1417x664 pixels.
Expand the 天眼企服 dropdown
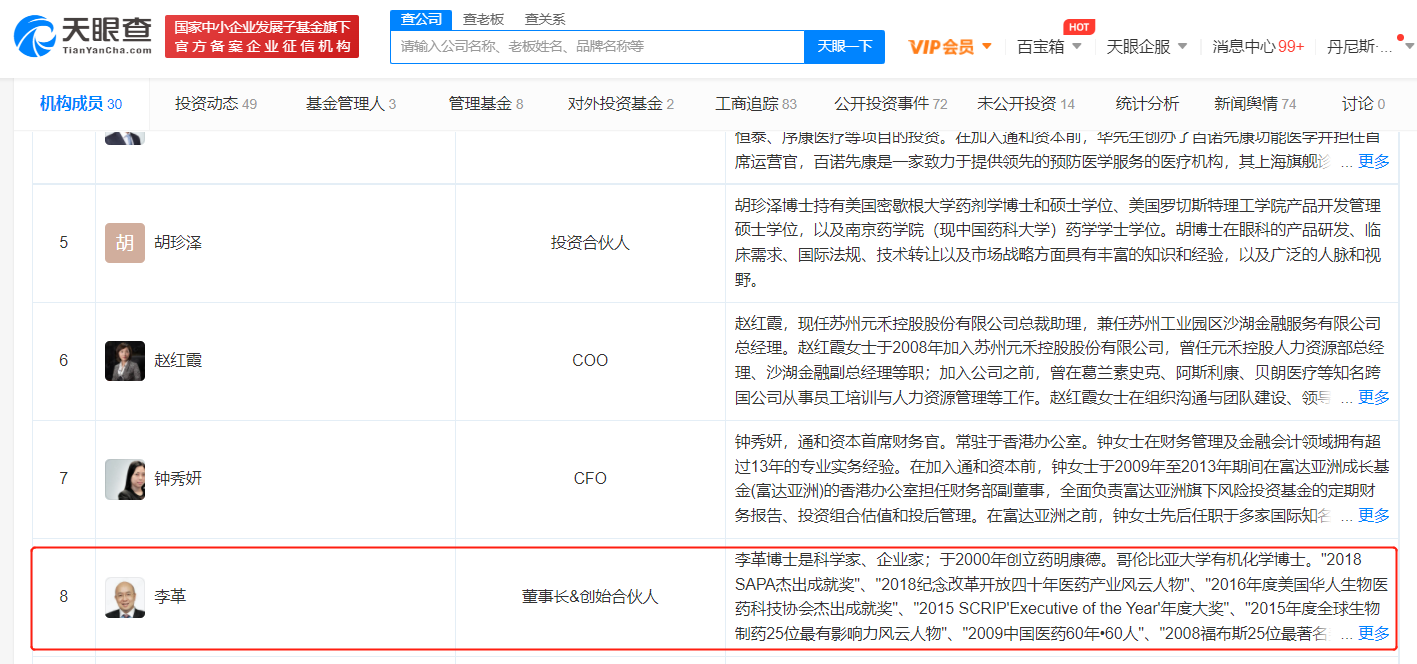coord(1146,46)
